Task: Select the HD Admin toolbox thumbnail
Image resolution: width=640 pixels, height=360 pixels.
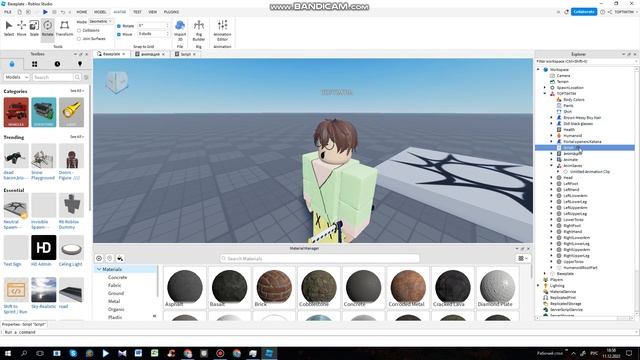Action: pos(44,247)
